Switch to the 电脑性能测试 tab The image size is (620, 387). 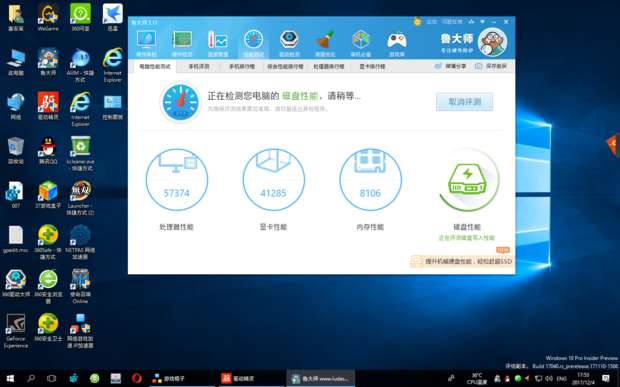click(155, 66)
